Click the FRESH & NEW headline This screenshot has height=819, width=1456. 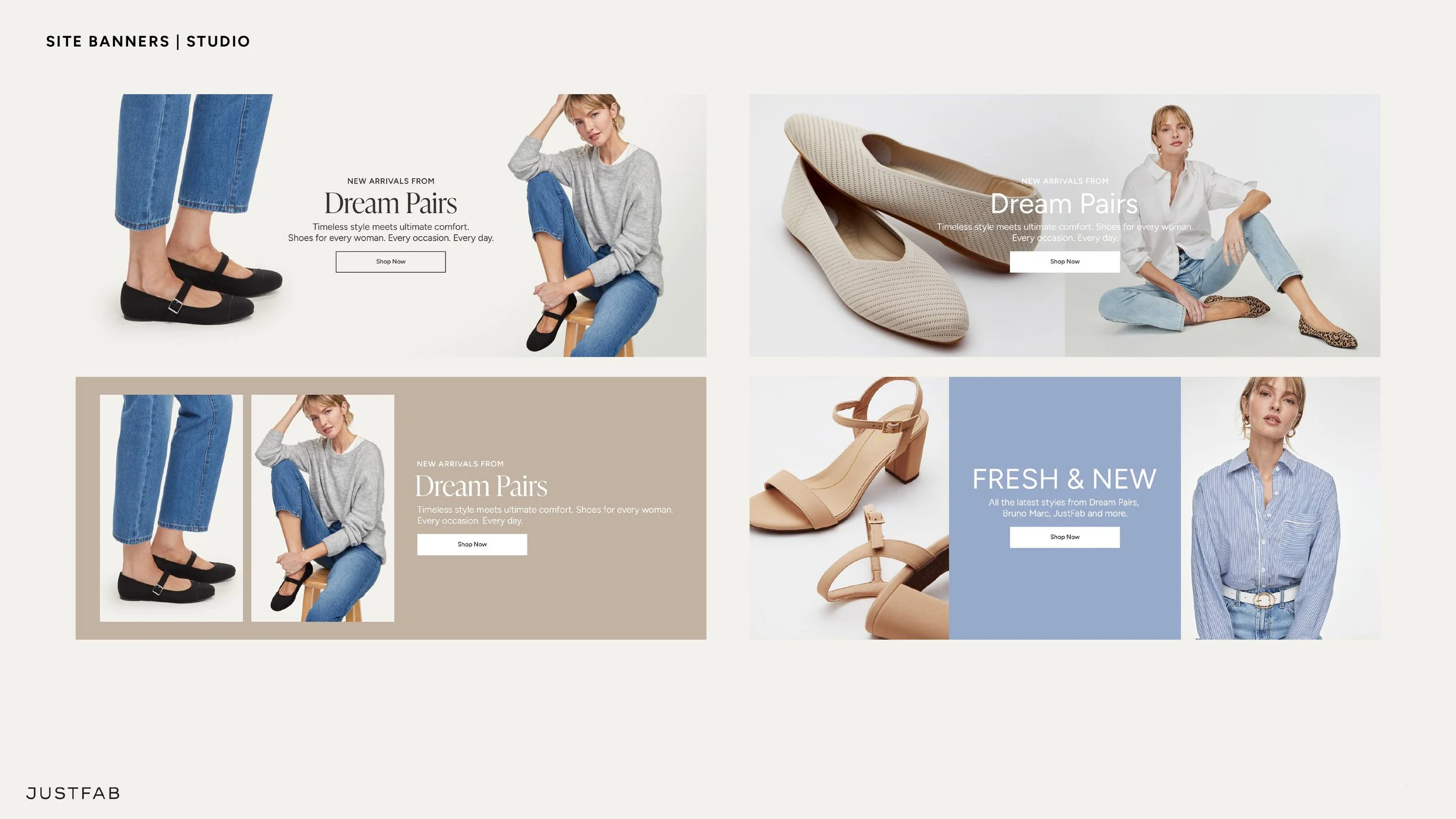tap(1064, 479)
